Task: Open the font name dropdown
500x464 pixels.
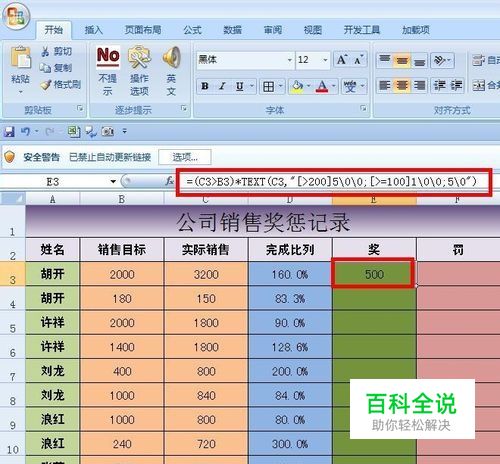Action: pyautogui.click(x=290, y=60)
